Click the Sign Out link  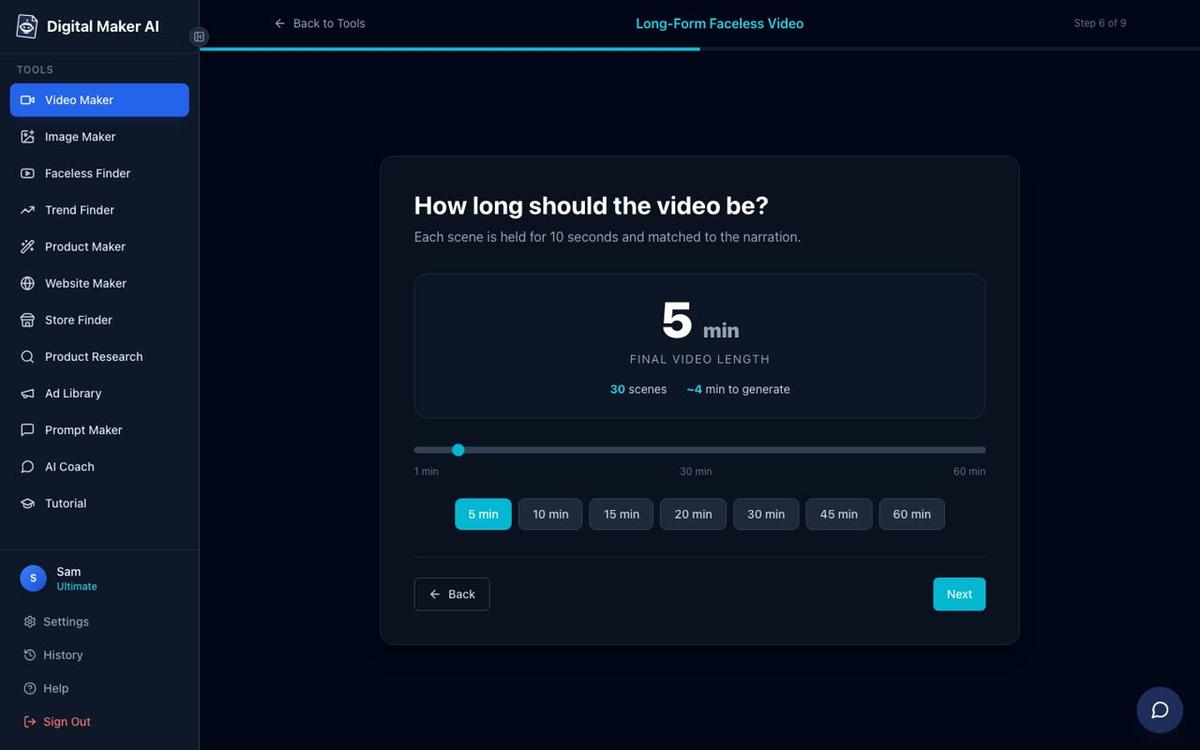point(57,722)
